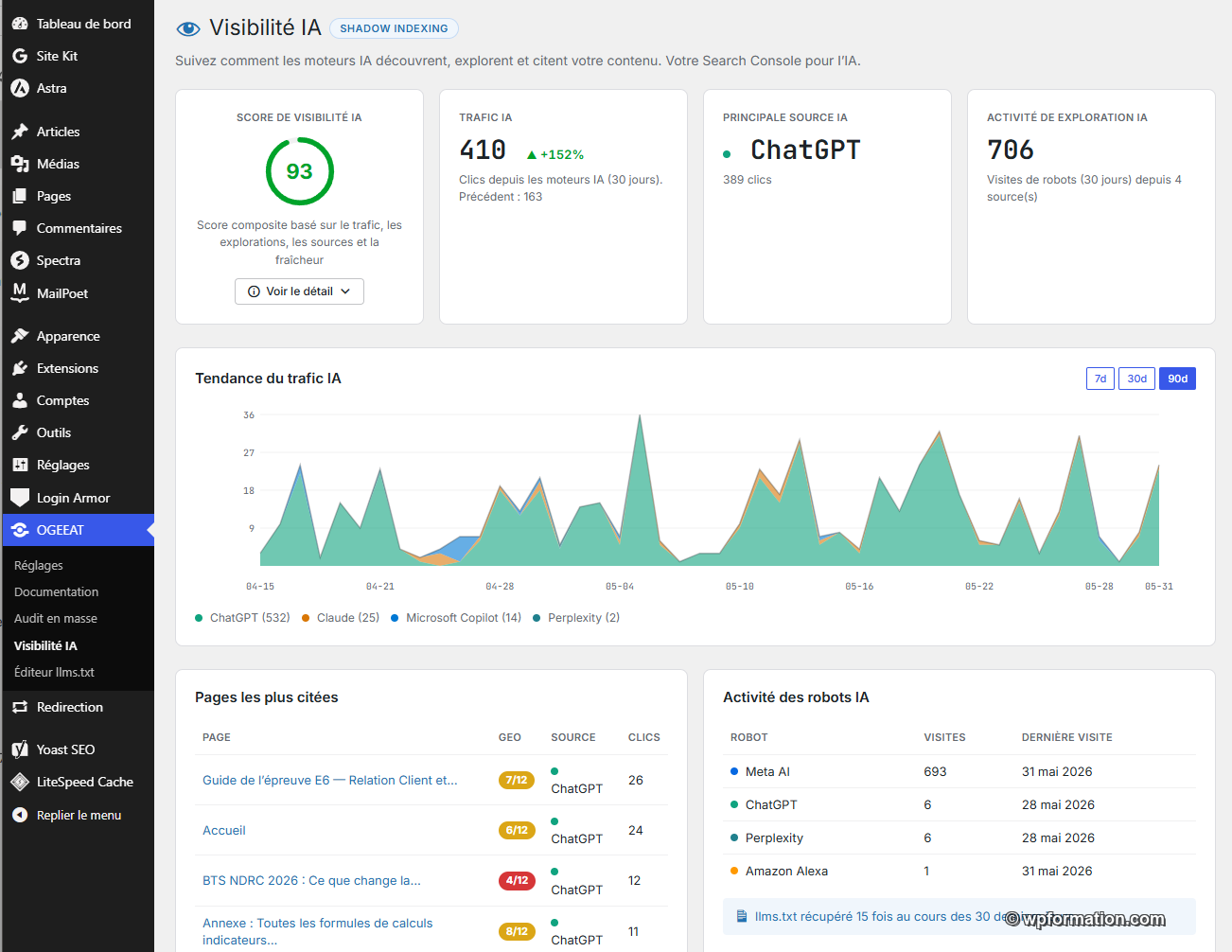Click the Redirection arrows icon

pyautogui.click(x=20, y=707)
